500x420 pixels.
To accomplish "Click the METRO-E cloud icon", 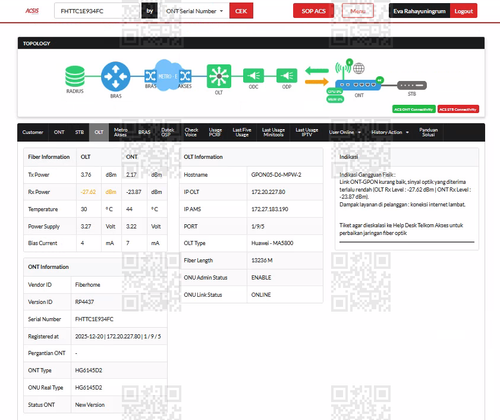I will pos(167,76).
